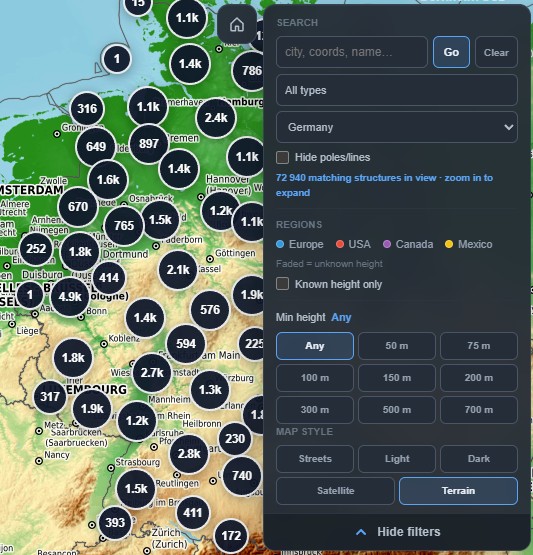Set minimum height to 500 m
The image size is (533, 555).
[x=397, y=410]
